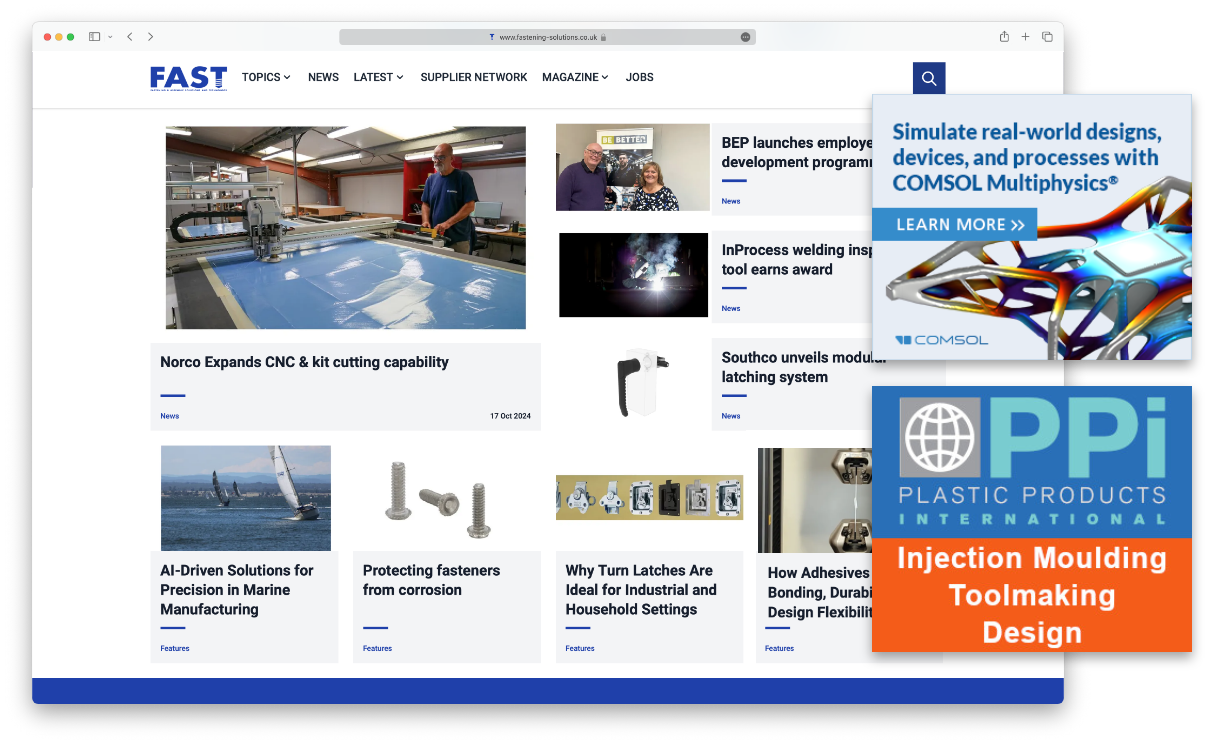Open the Southco latch handle image
This screenshot has height=744, width=1210.
tap(641, 383)
